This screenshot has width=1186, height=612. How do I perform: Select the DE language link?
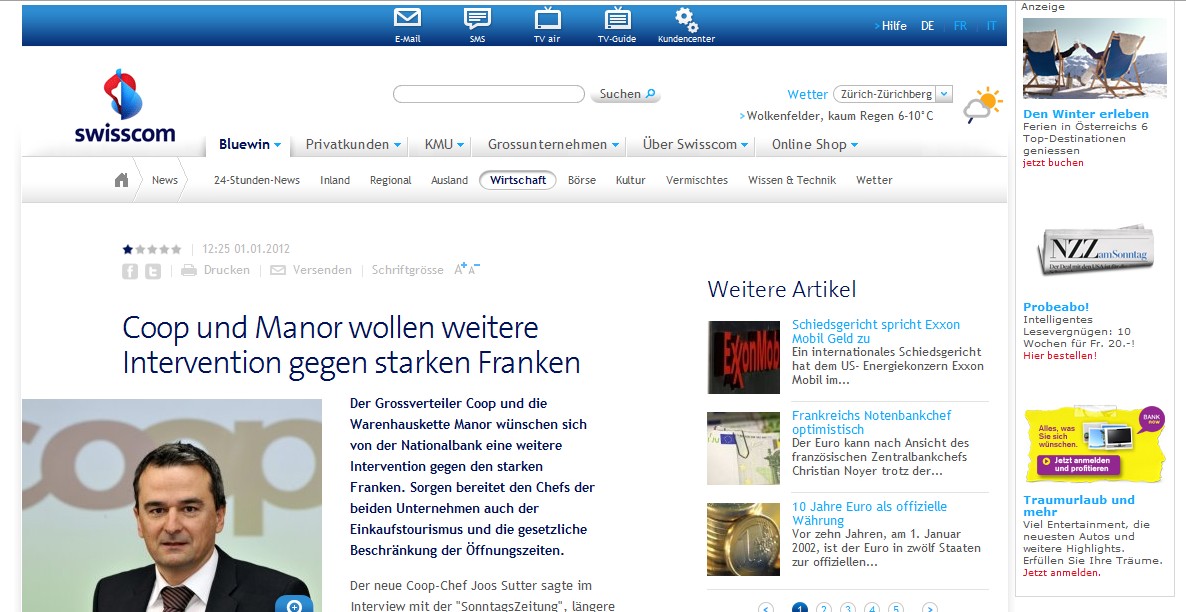click(927, 26)
